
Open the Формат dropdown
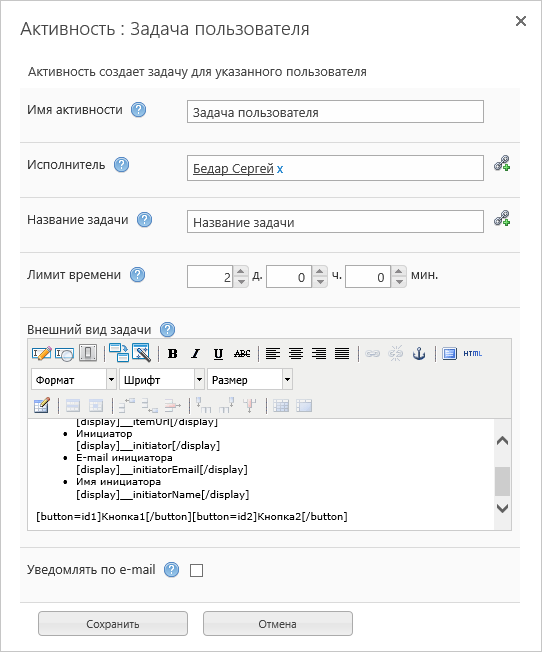point(74,380)
